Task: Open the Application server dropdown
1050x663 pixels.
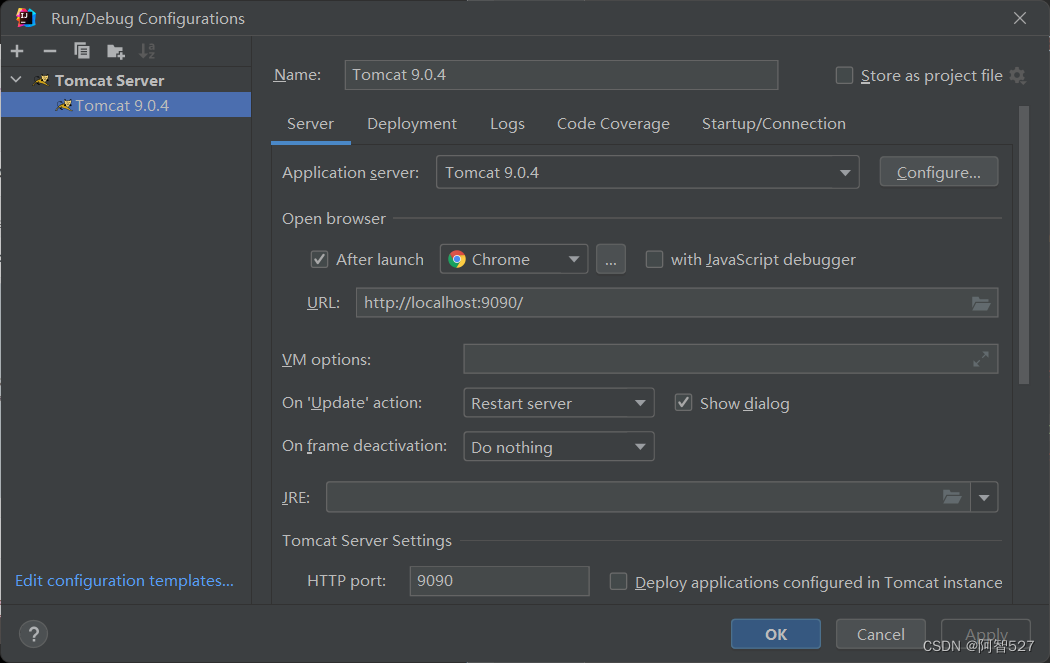Action: 647,173
